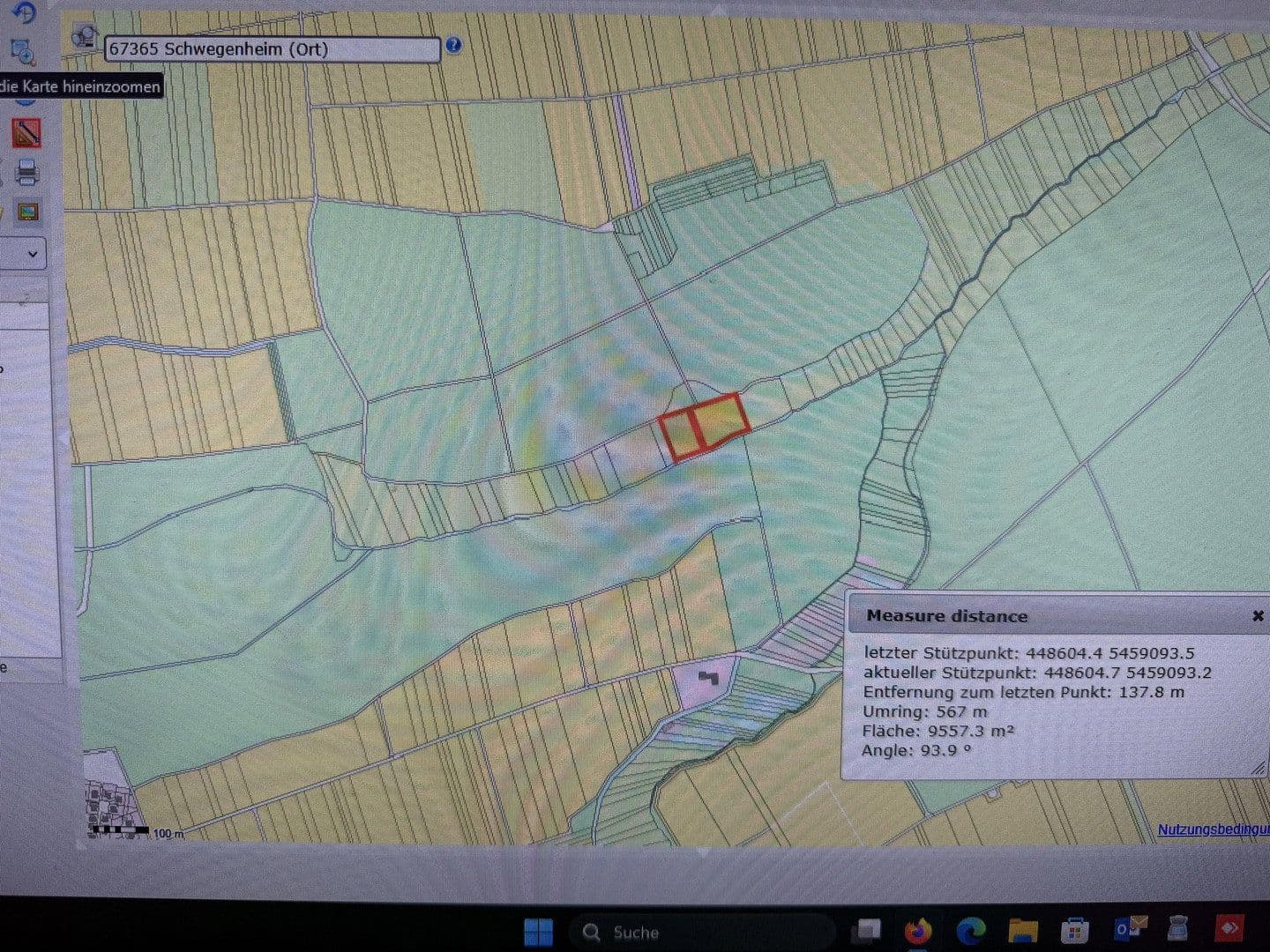Open the Nutzungsbedingungen link
This screenshot has width=1270, height=952.
click(1214, 829)
